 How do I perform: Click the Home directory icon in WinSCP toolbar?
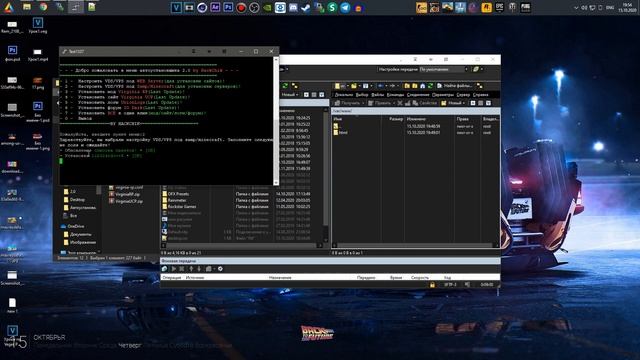click(422, 86)
